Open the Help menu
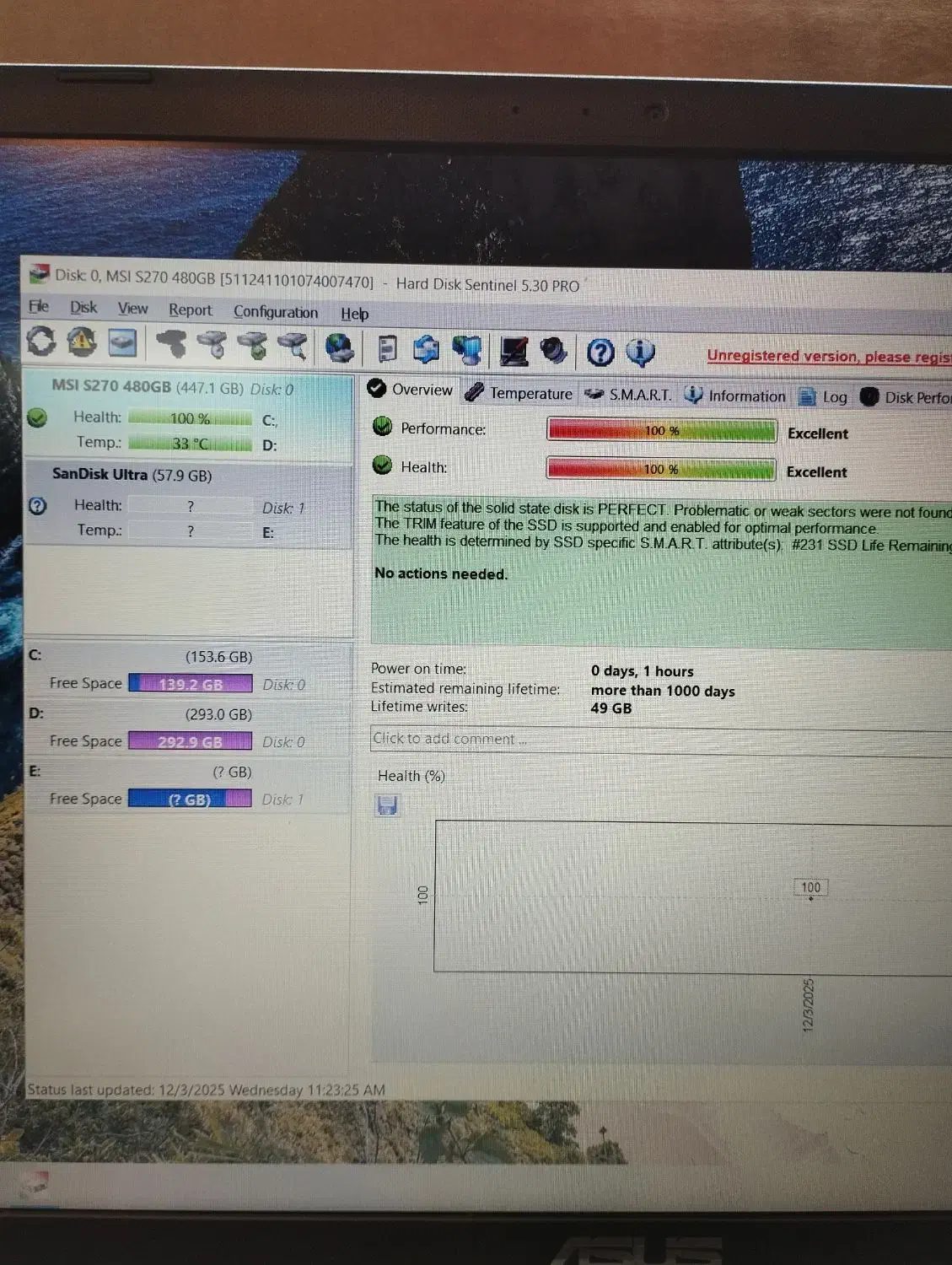This screenshot has height=1265, width=952. (x=355, y=314)
